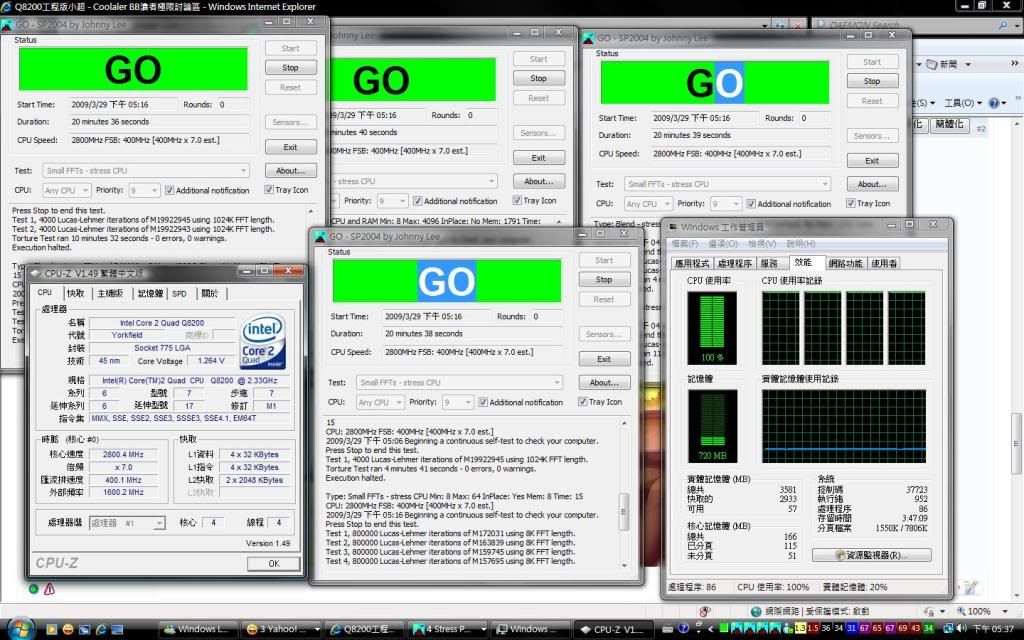Viewport: 1024px width, 640px height.
Task: Click the IE search magnifier icon
Action: click(1003, 25)
